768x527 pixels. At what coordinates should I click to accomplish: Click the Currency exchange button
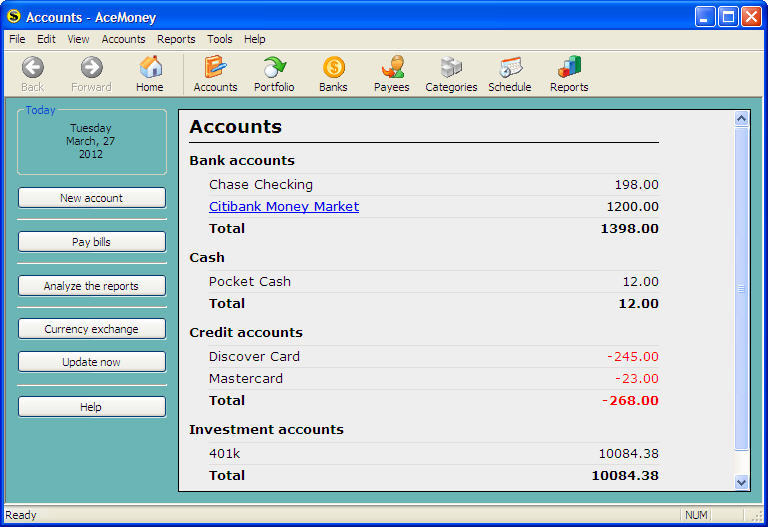pyautogui.click(x=92, y=329)
